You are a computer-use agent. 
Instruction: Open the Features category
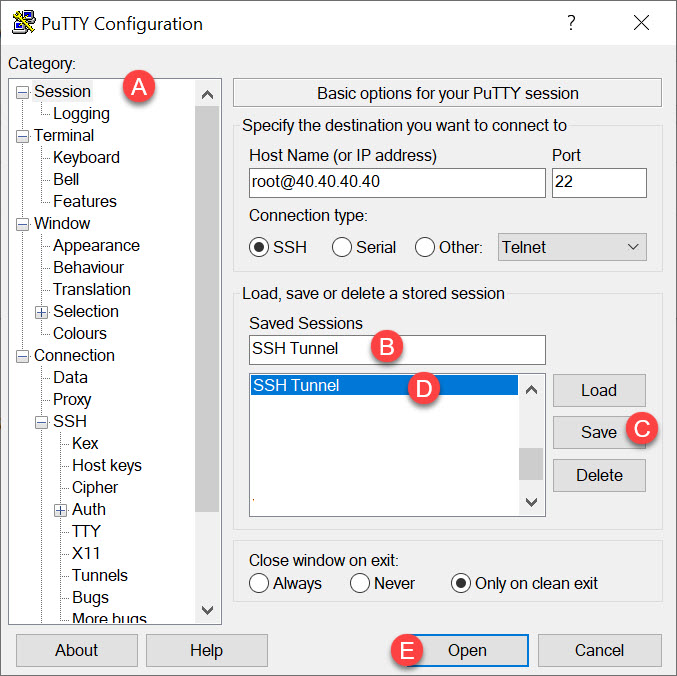click(85, 202)
